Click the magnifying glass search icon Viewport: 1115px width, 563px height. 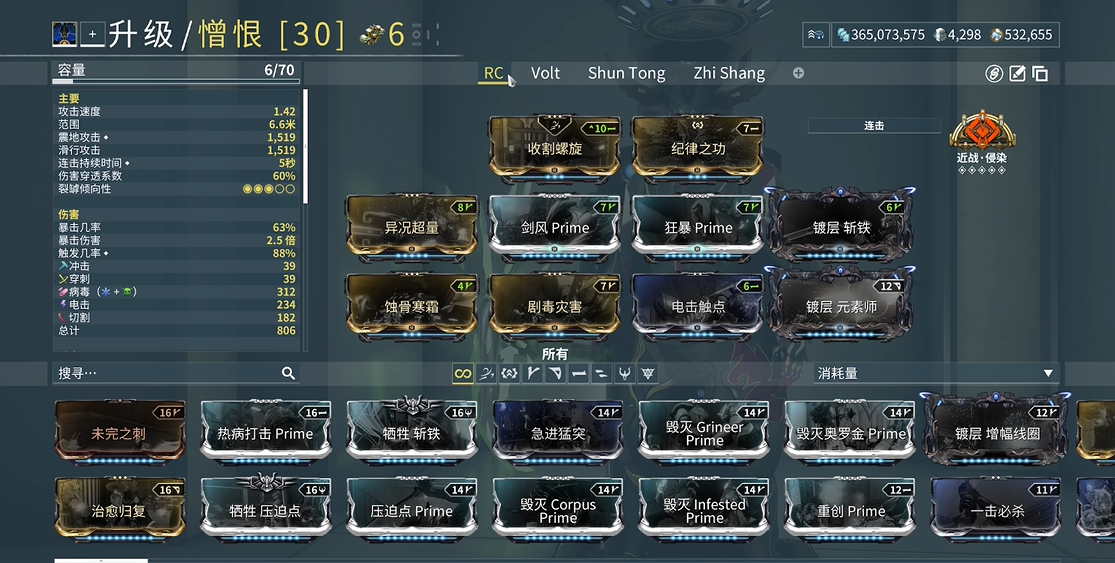coord(288,373)
